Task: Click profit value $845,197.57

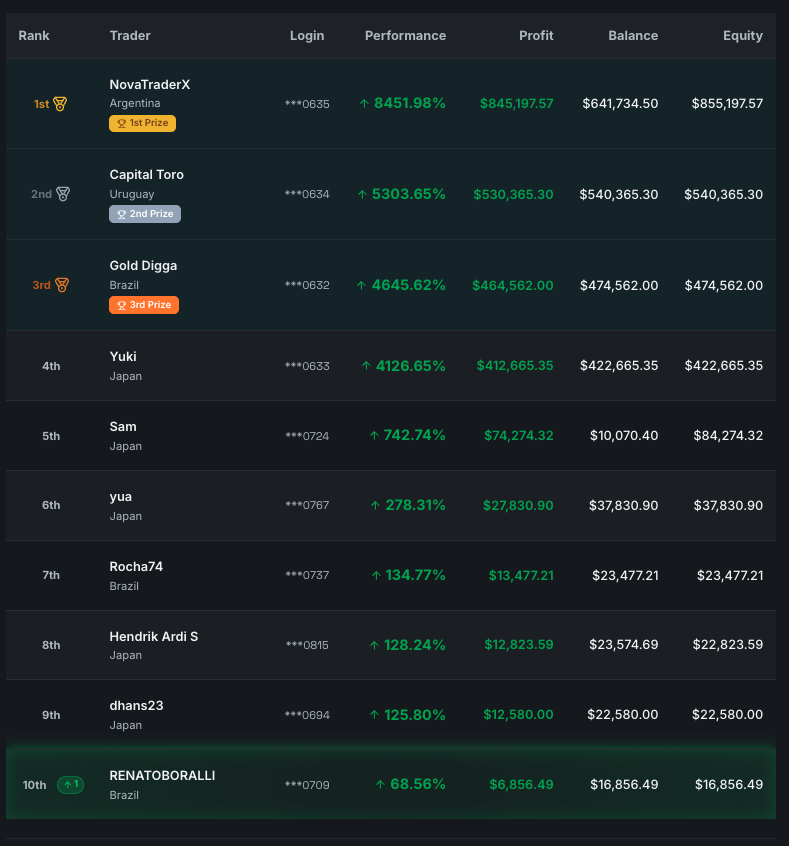Action: click(x=516, y=104)
